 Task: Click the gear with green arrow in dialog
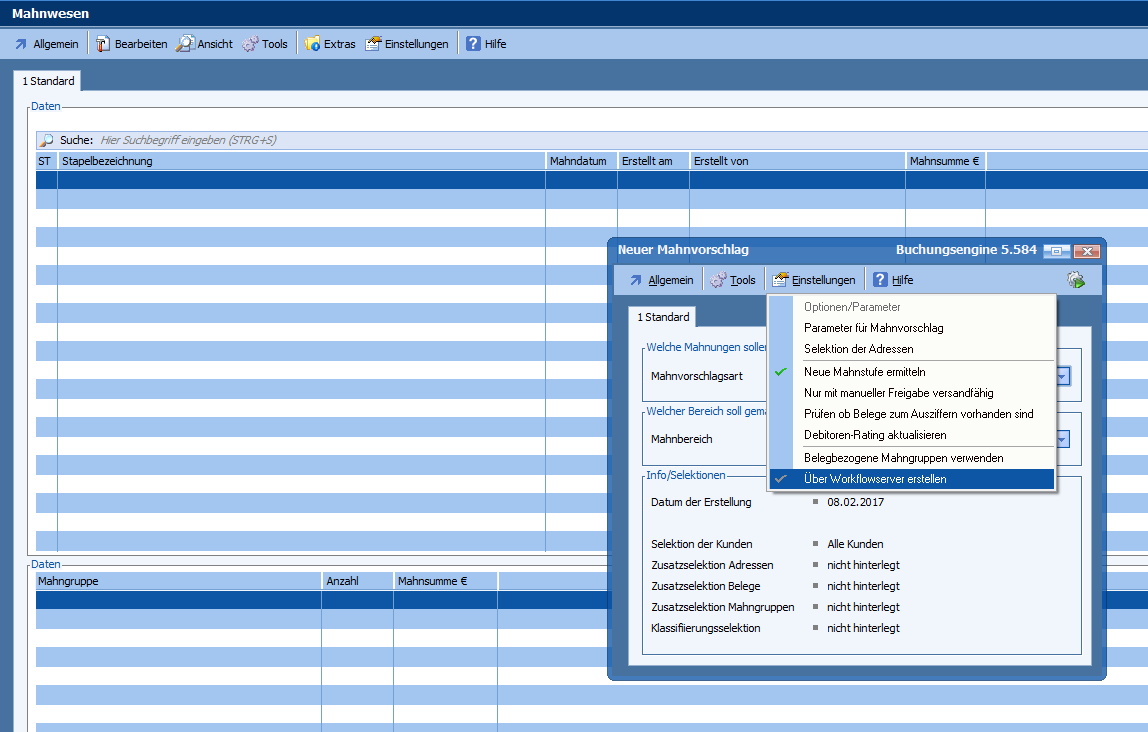[1076, 280]
